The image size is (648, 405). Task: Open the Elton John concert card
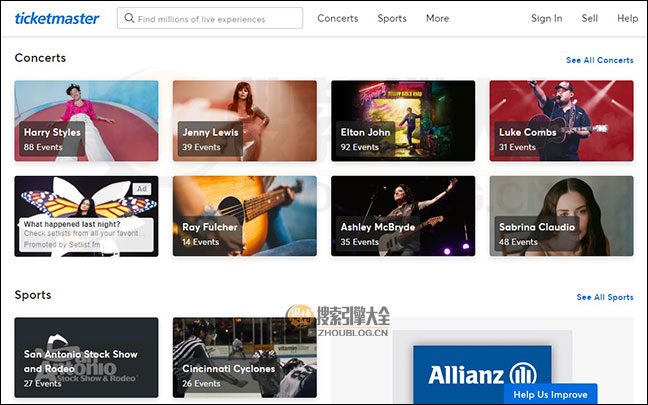point(403,121)
